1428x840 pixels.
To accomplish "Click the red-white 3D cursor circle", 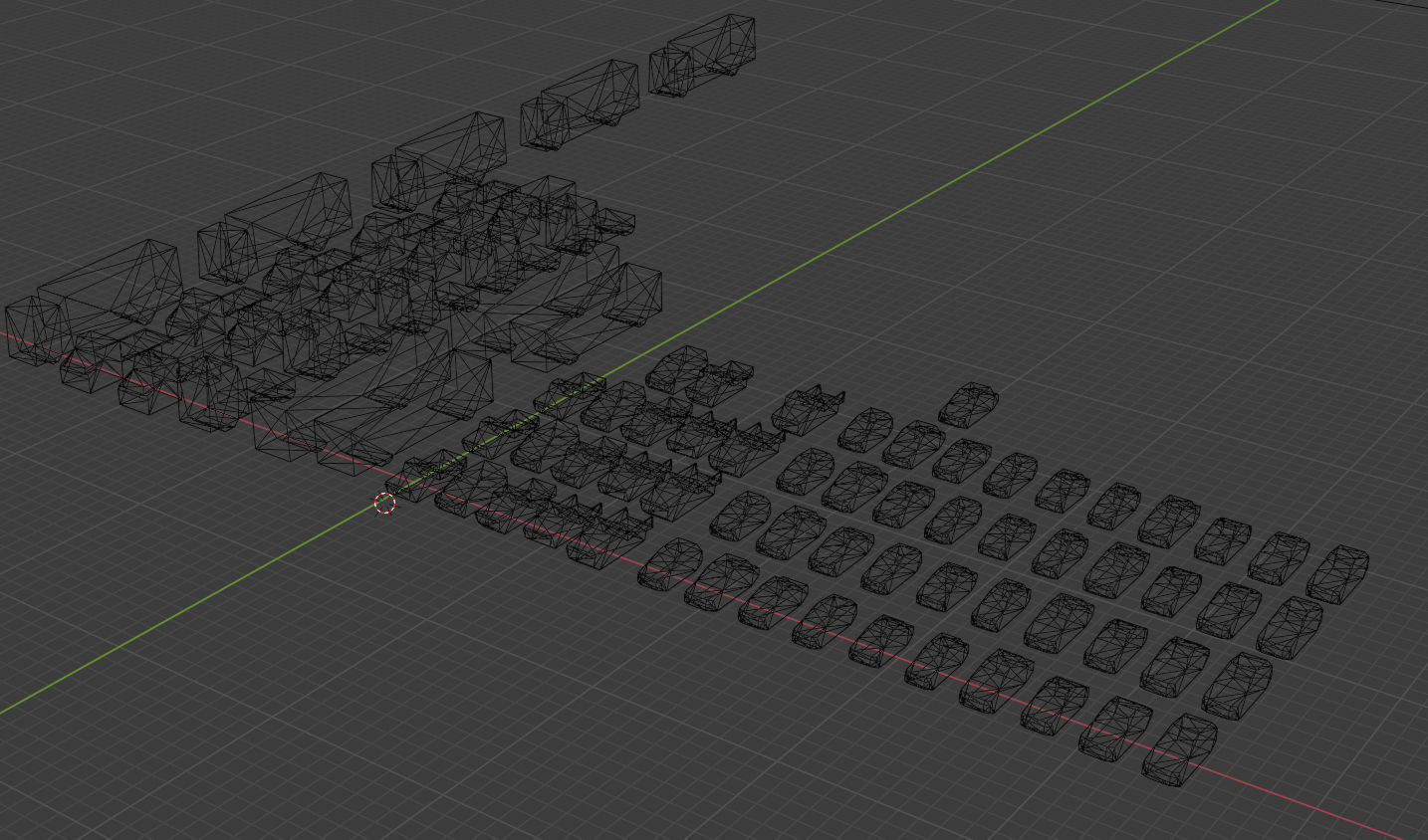I will (x=385, y=504).
